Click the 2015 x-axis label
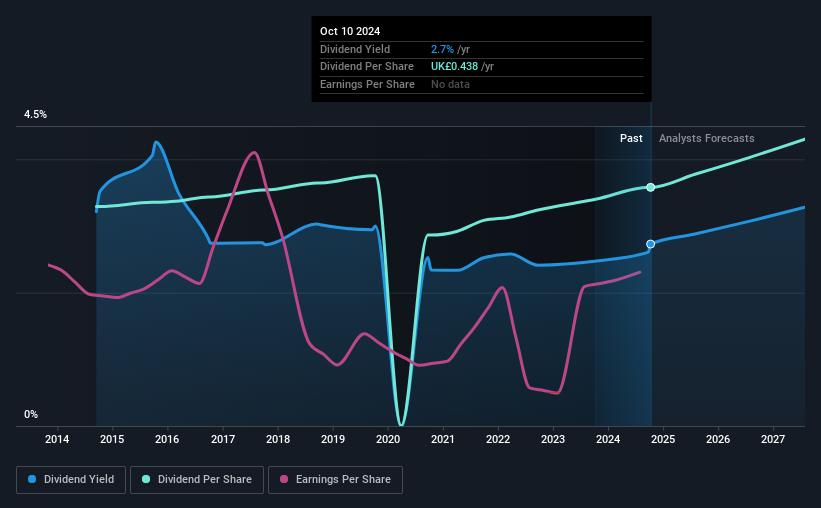821x508 pixels. (112, 439)
